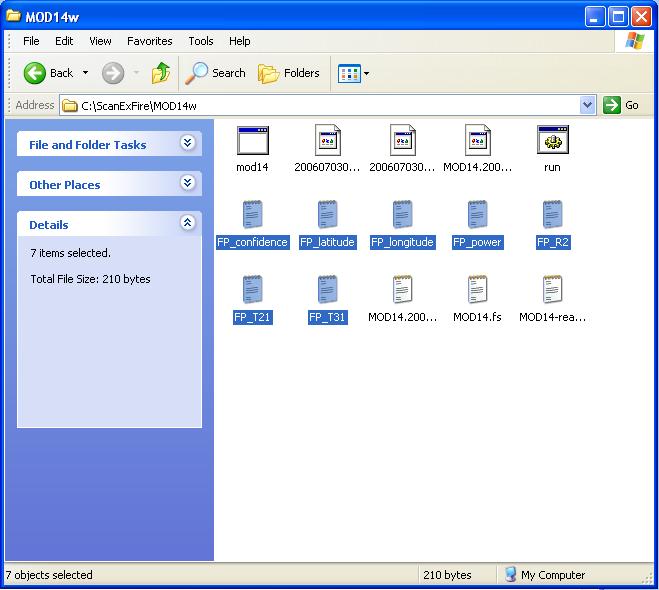Click the Other Places heading
Screen dimensions: 659x590
coord(65,185)
